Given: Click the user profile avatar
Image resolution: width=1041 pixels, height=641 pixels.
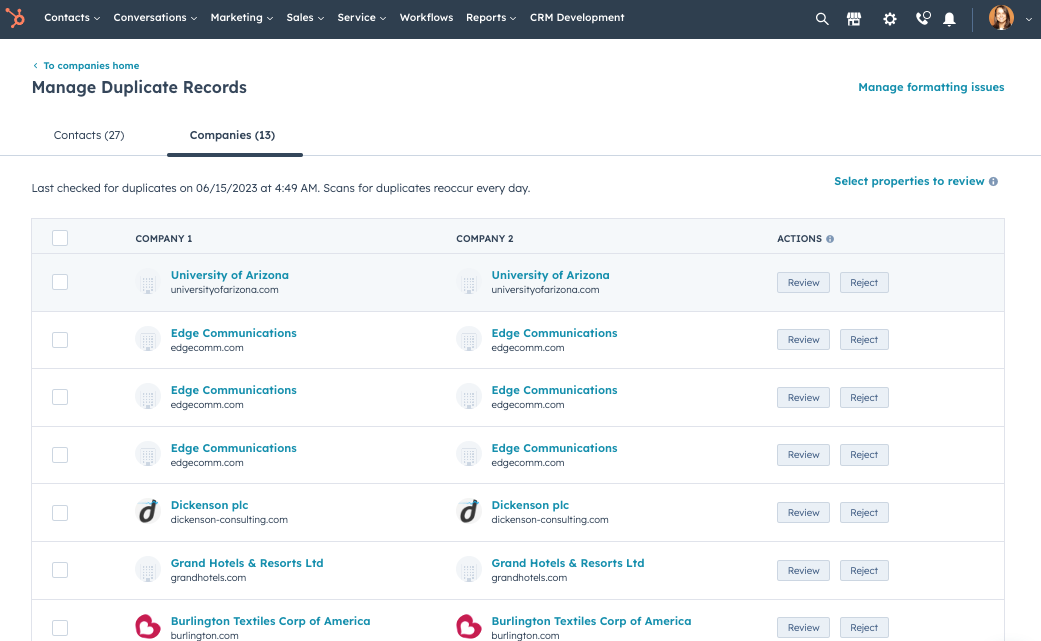Looking at the screenshot, I should pyautogui.click(x=1001, y=18).
